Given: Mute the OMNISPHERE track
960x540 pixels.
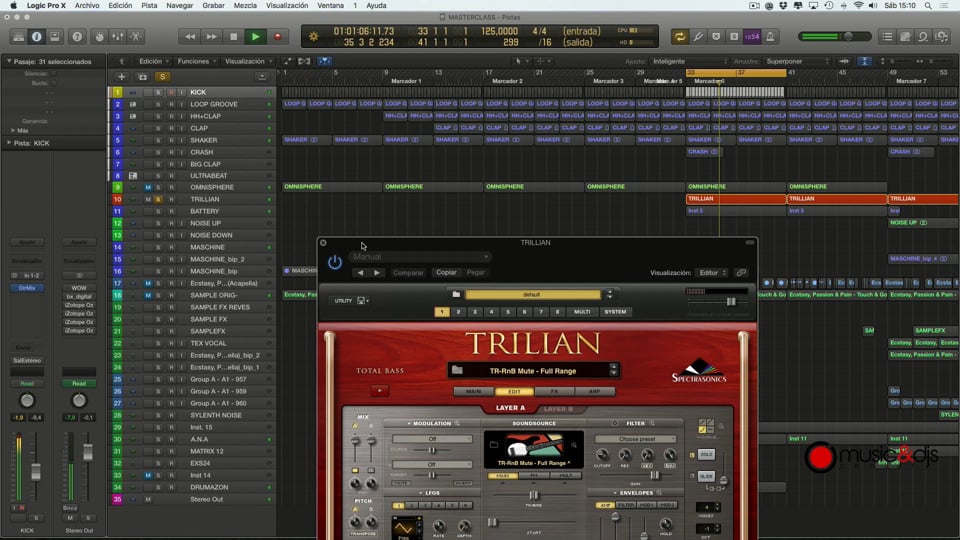Looking at the screenshot, I should (148, 187).
